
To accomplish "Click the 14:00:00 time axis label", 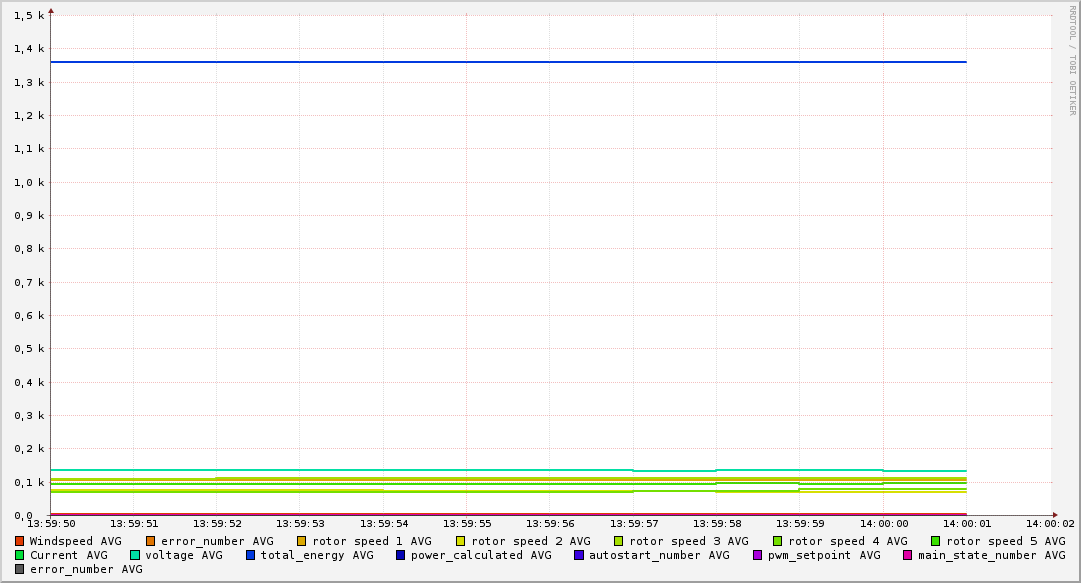I will click(x=883, y=523).
